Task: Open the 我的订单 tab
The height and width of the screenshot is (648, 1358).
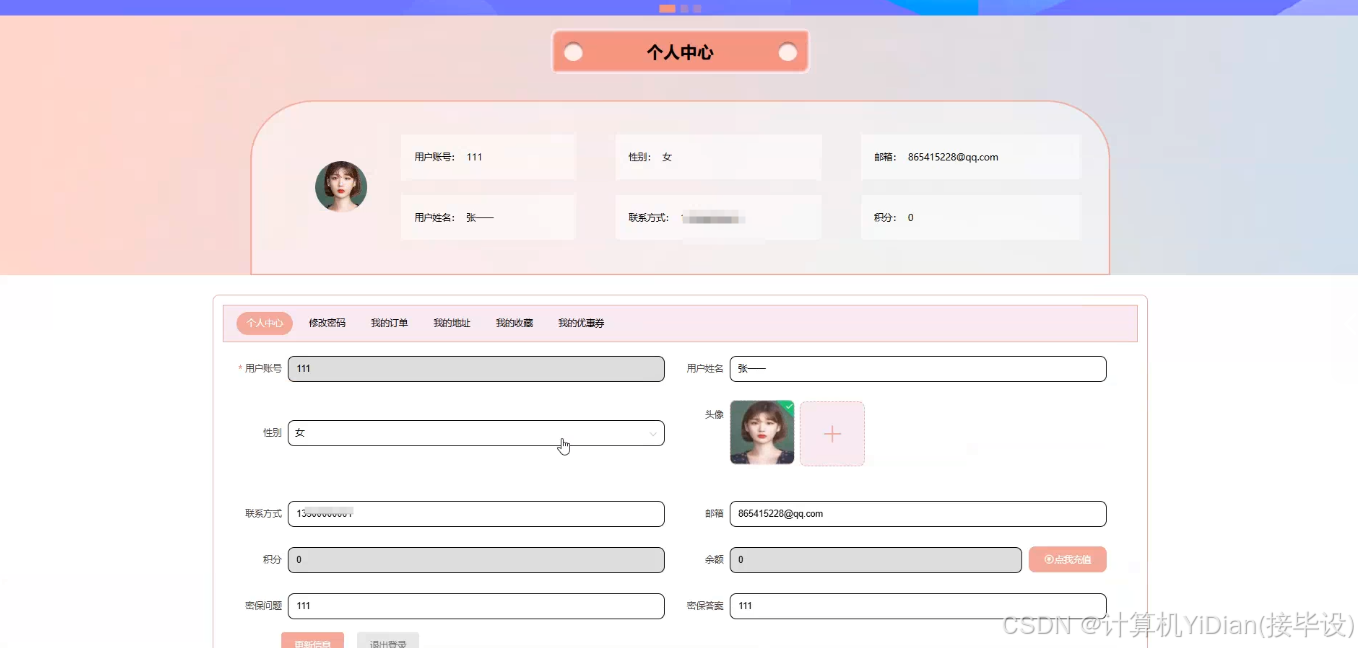Action: [389, 323]
